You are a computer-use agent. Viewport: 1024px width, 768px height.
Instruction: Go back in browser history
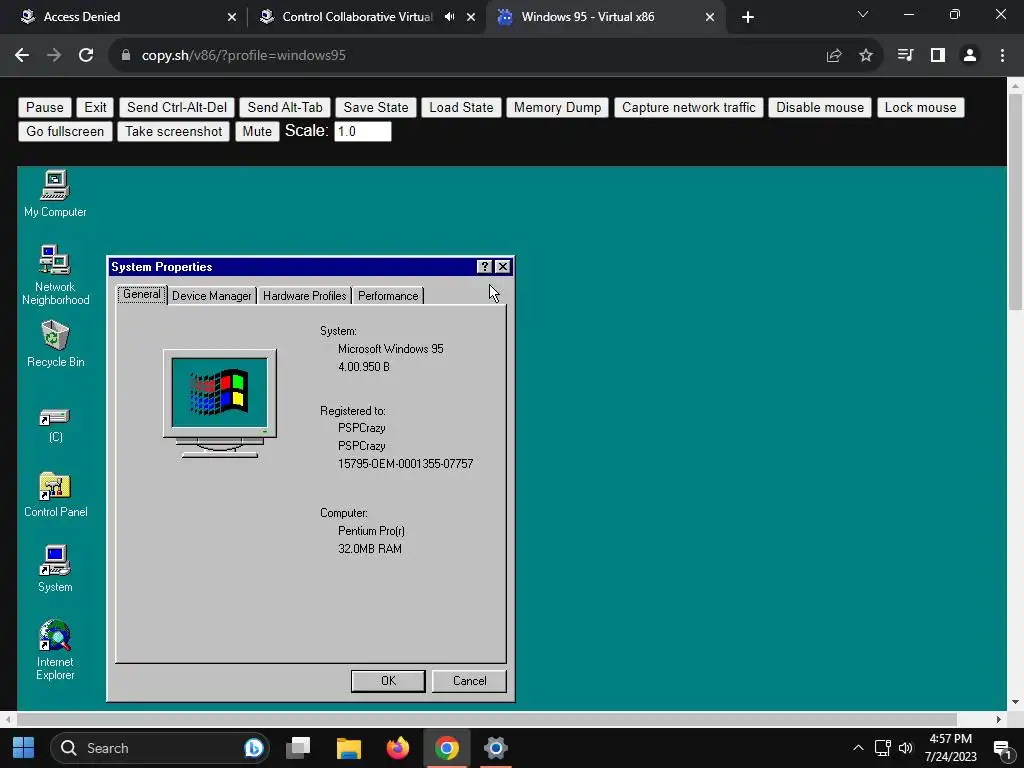pos(22,56)
